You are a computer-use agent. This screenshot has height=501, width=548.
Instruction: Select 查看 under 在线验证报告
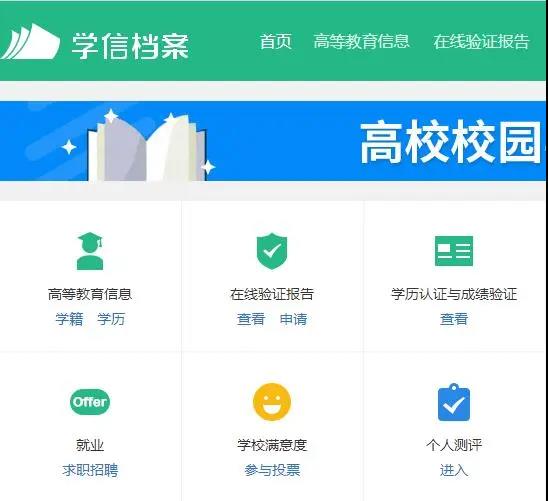[x=251, y=319]
